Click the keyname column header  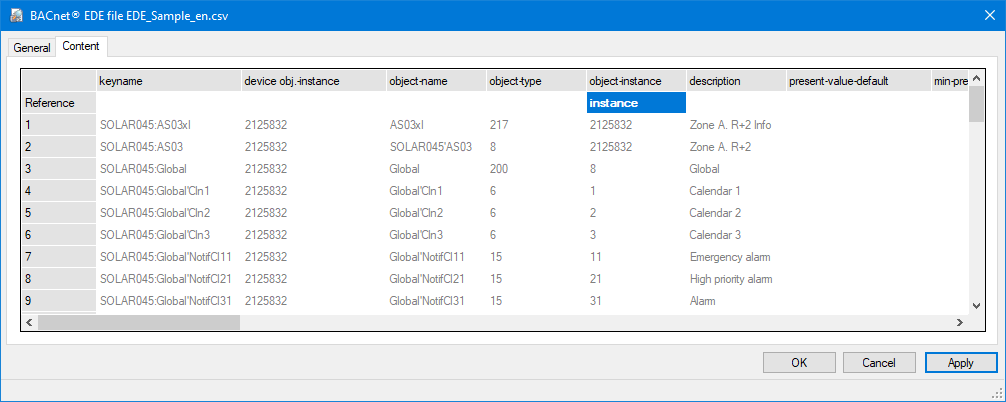pyautogui.click(x=168, y=81)
